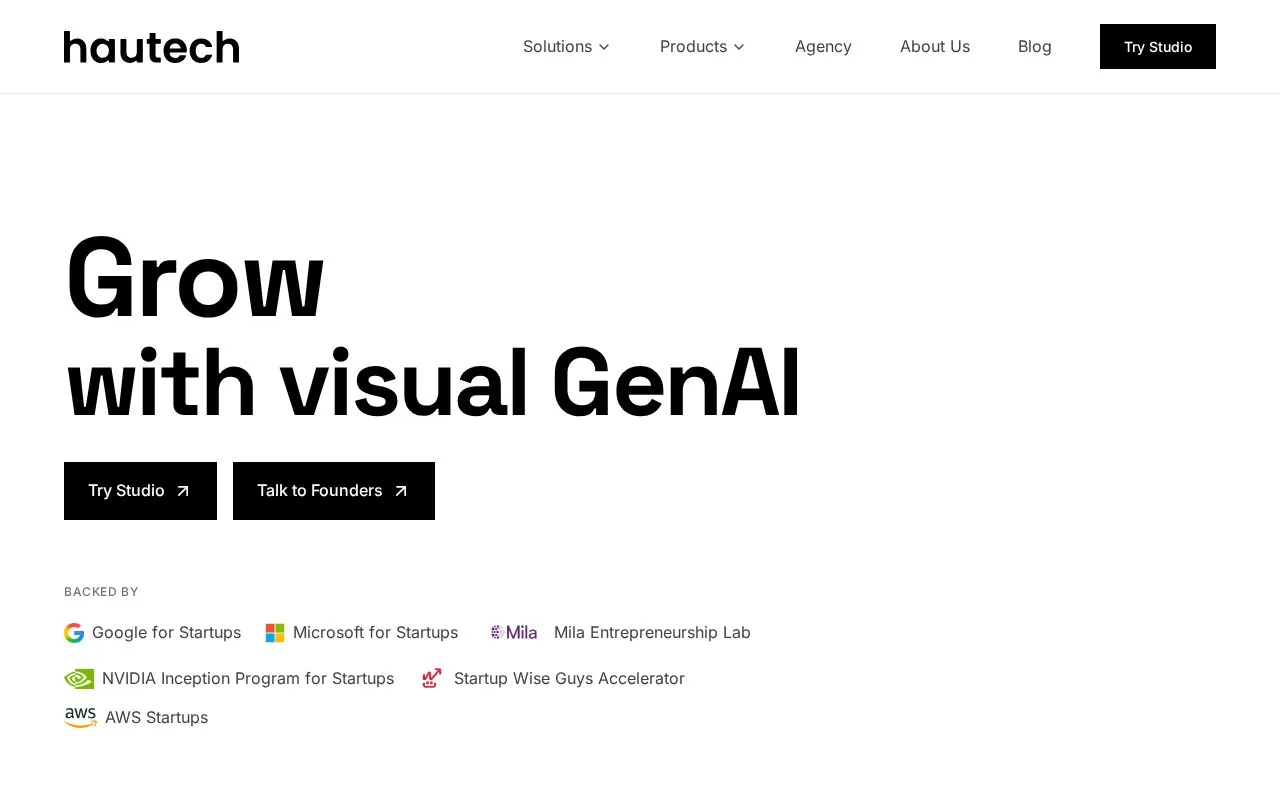
Task: Expand the Solutions dropdown chevron
Action: click(x=604, y=47)
